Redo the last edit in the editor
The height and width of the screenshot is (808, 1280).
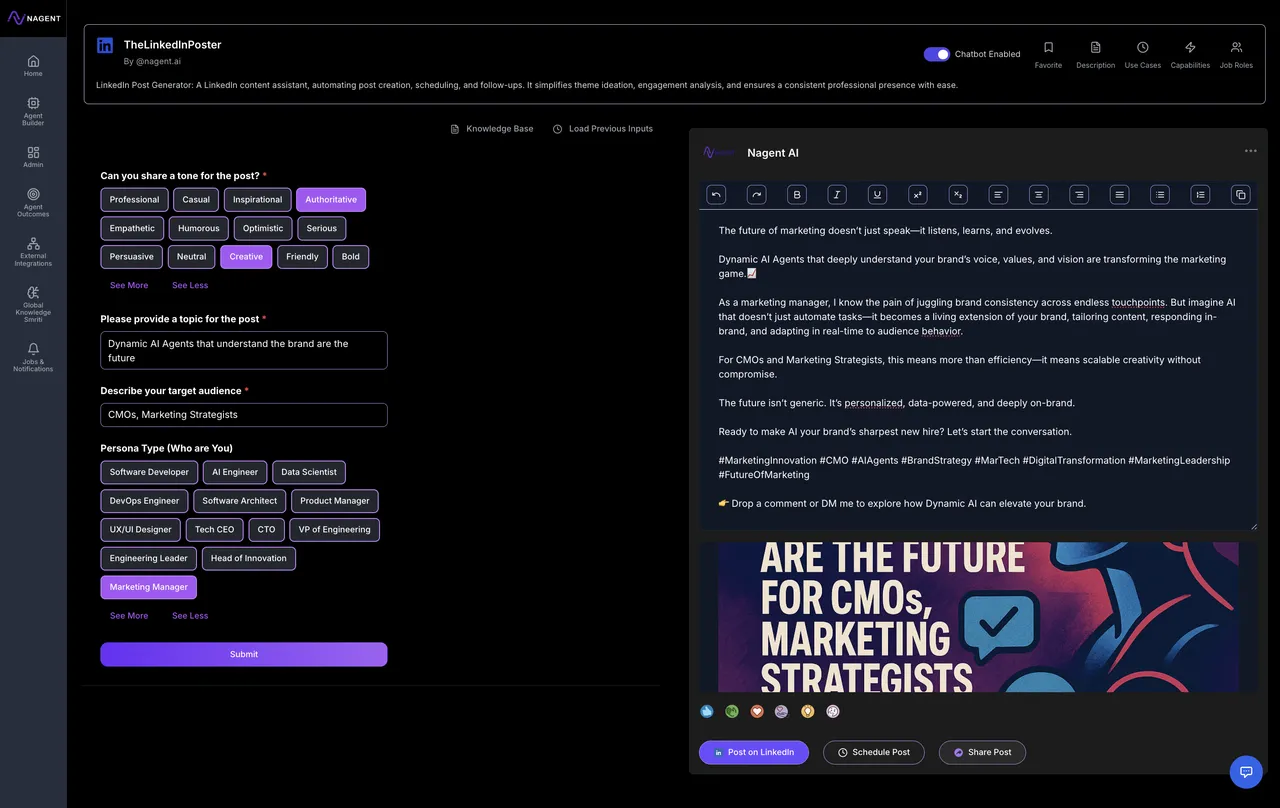click(756, 195)
